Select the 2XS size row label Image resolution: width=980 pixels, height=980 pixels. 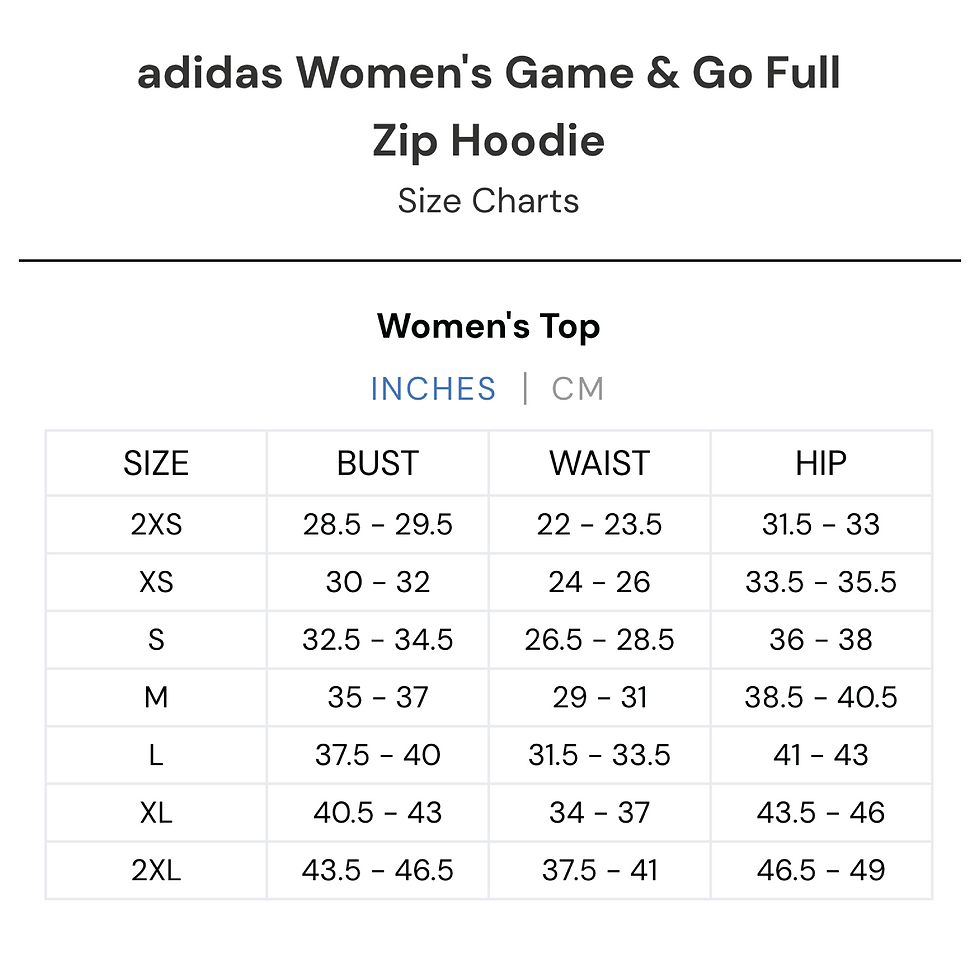pos(156,524)
